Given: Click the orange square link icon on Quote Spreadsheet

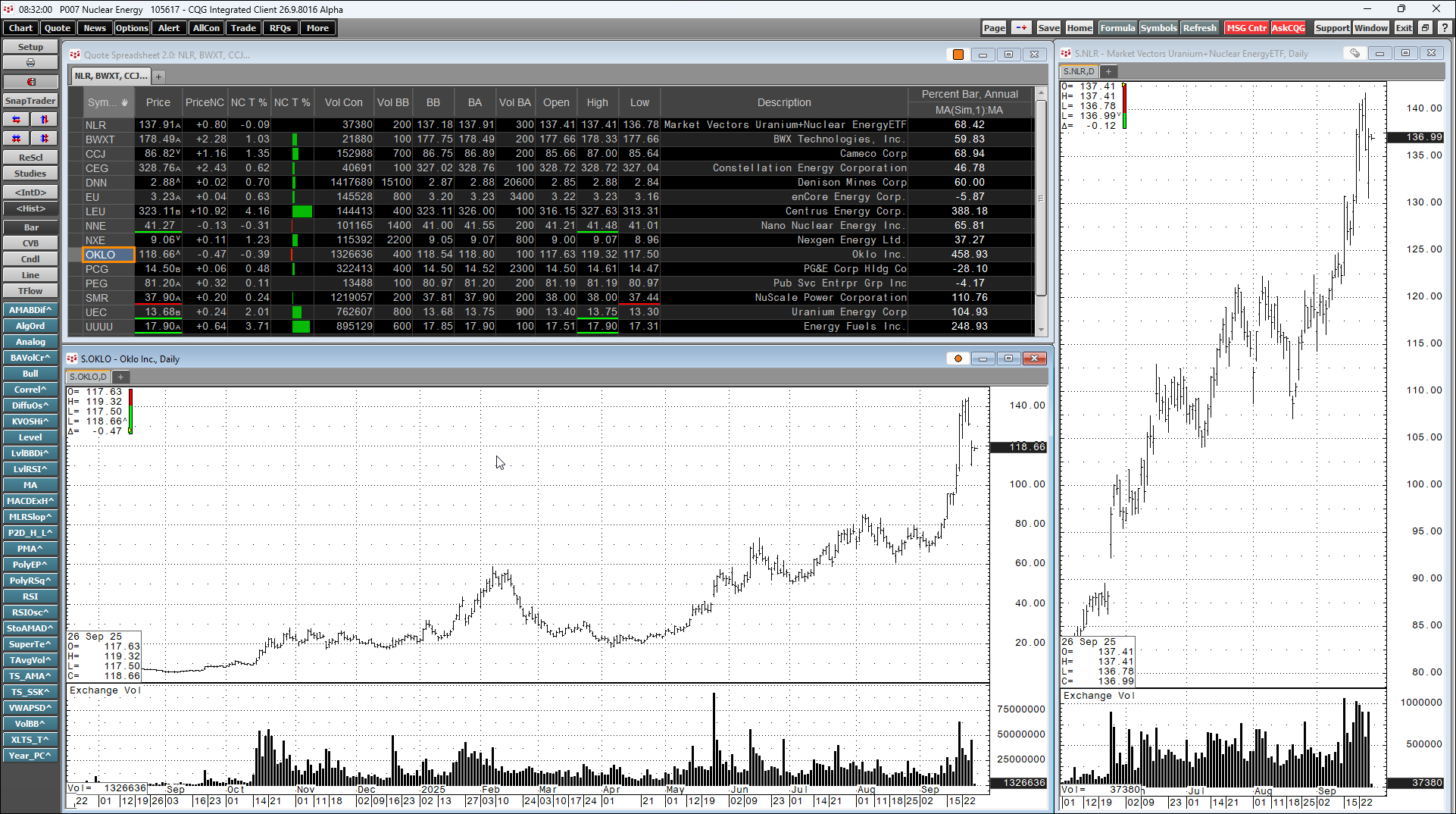Looking at the screenshot, I should pyautogui.click(x=958, y=55).
